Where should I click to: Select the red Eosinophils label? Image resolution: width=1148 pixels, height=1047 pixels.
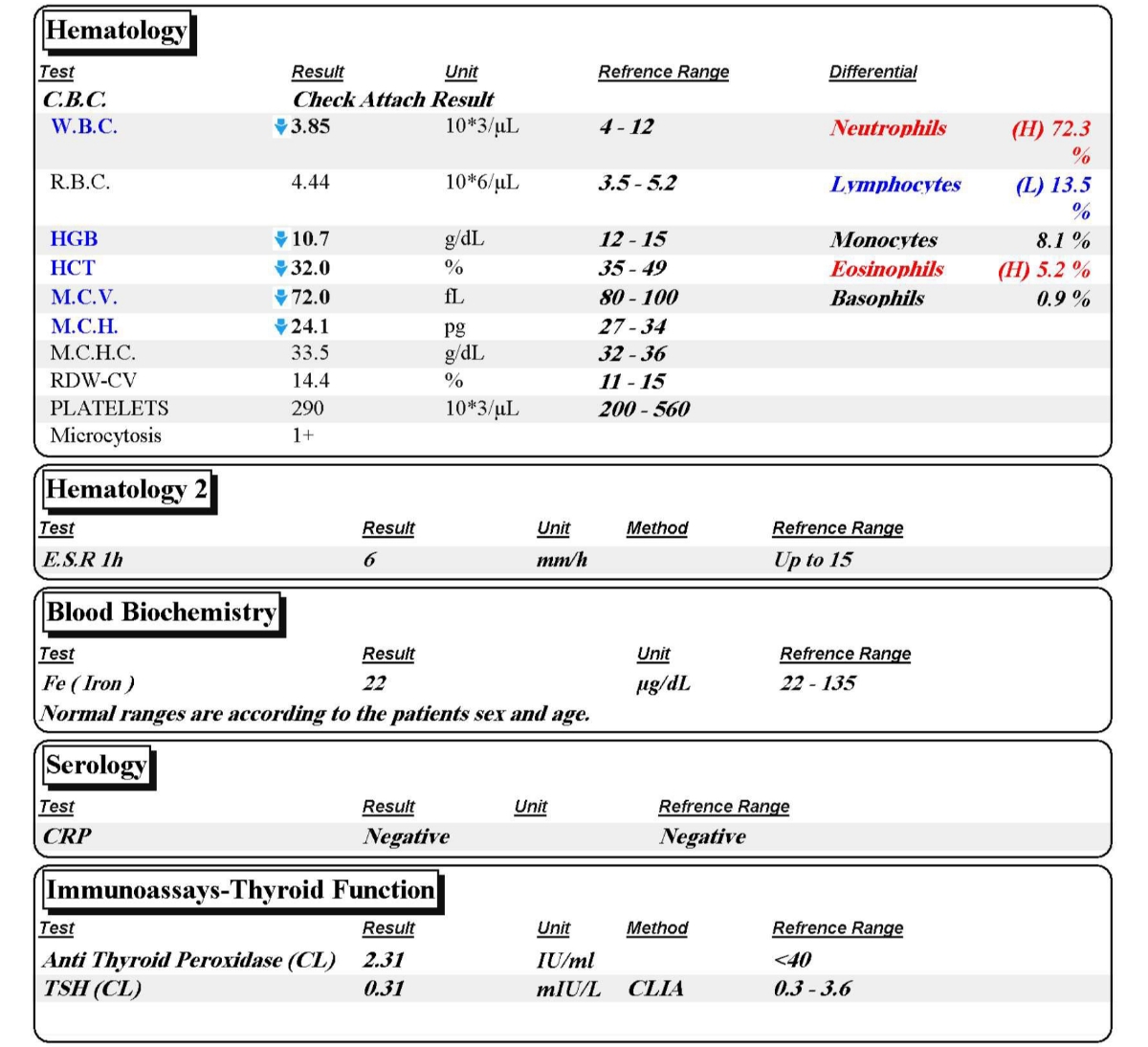point(886,269)
